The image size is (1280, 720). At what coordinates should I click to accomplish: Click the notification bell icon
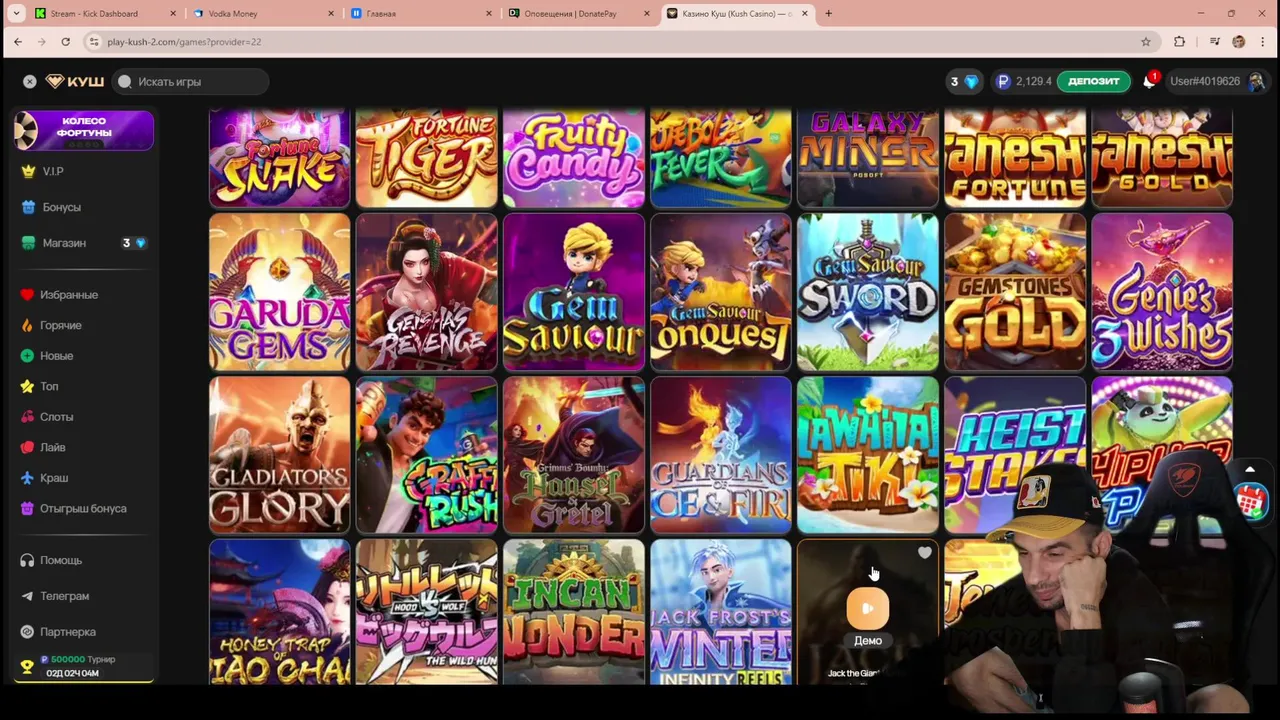tap(1149, 82)
